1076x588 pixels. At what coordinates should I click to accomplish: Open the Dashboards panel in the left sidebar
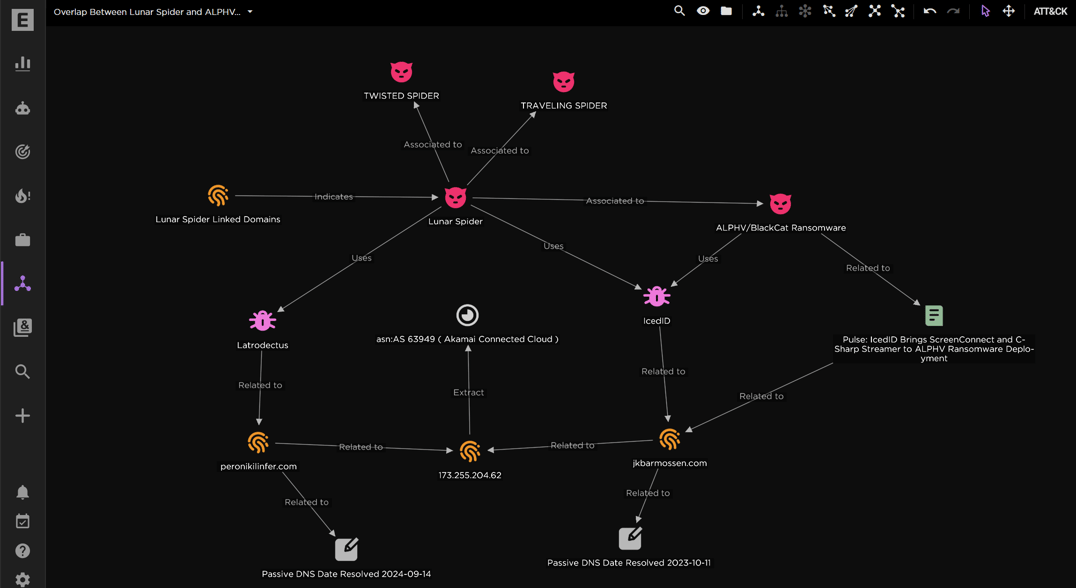tap(22, 63)
